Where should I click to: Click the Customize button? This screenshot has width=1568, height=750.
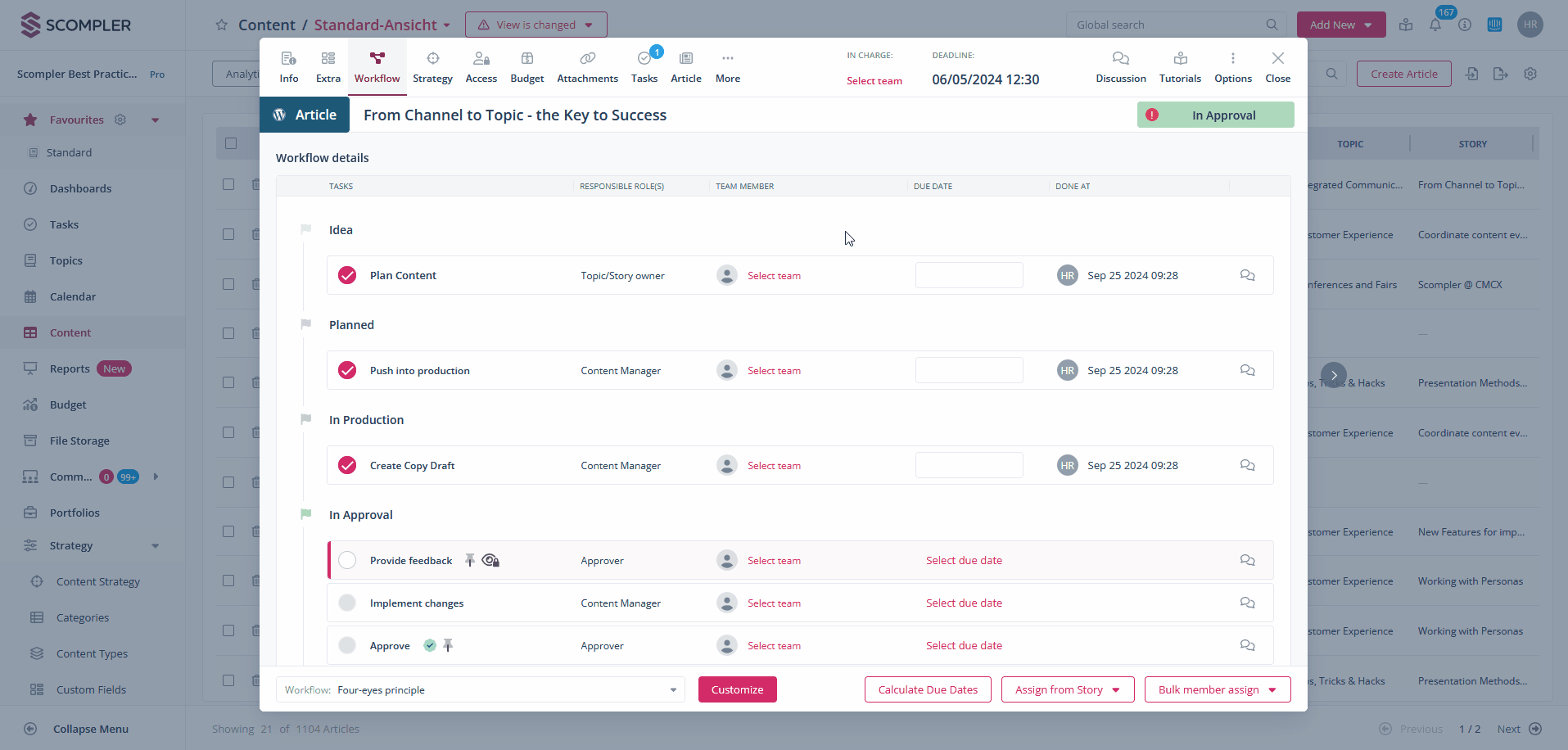coord(737,690)
